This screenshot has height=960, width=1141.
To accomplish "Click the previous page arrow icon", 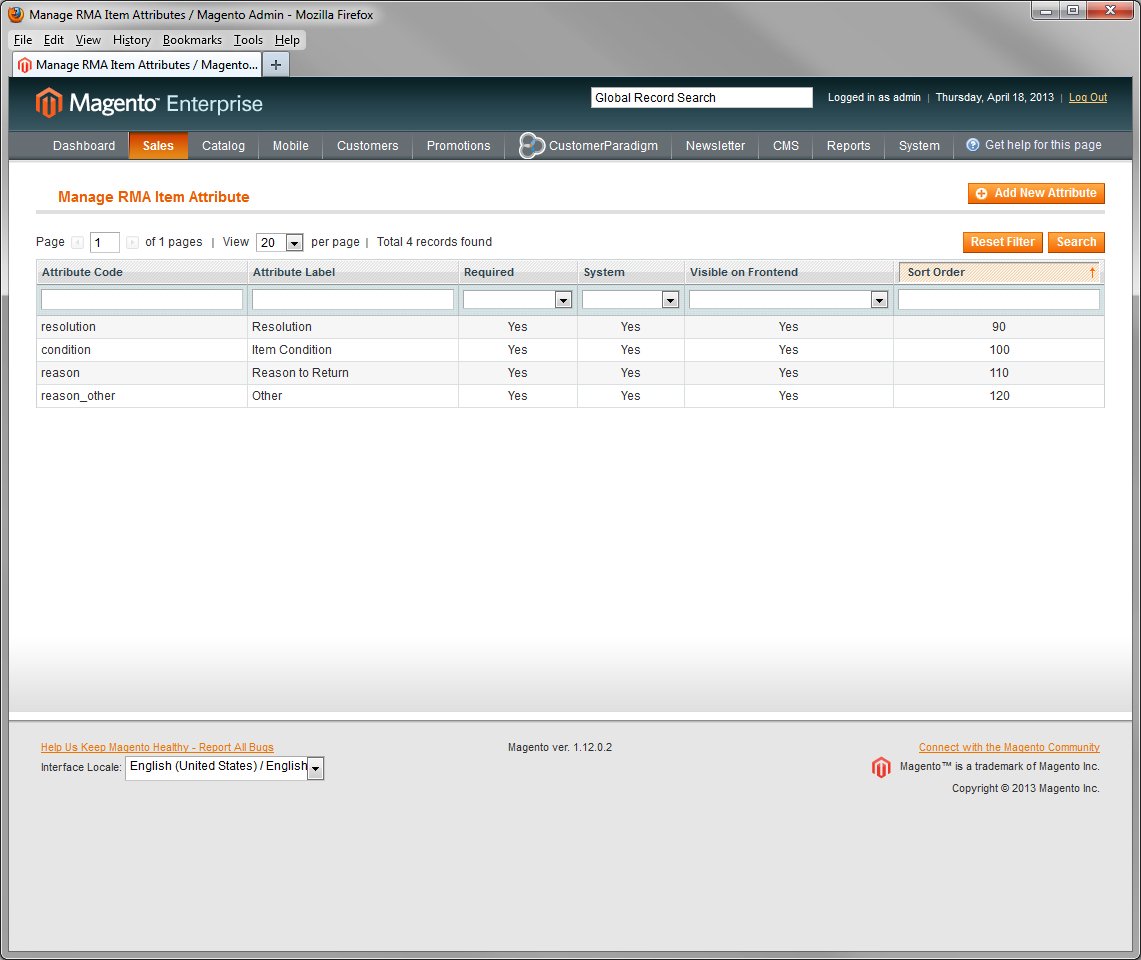I will 77,242.
